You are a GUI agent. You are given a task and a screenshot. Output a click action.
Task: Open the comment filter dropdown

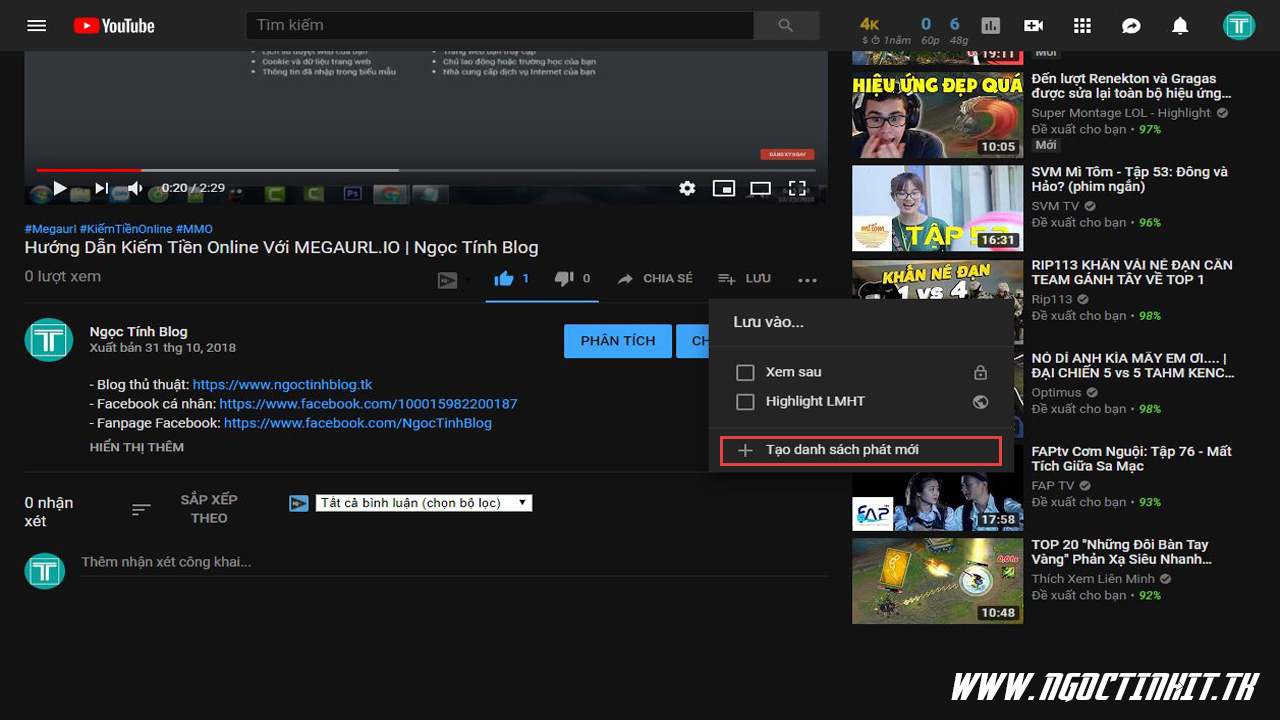pos(424,503)
